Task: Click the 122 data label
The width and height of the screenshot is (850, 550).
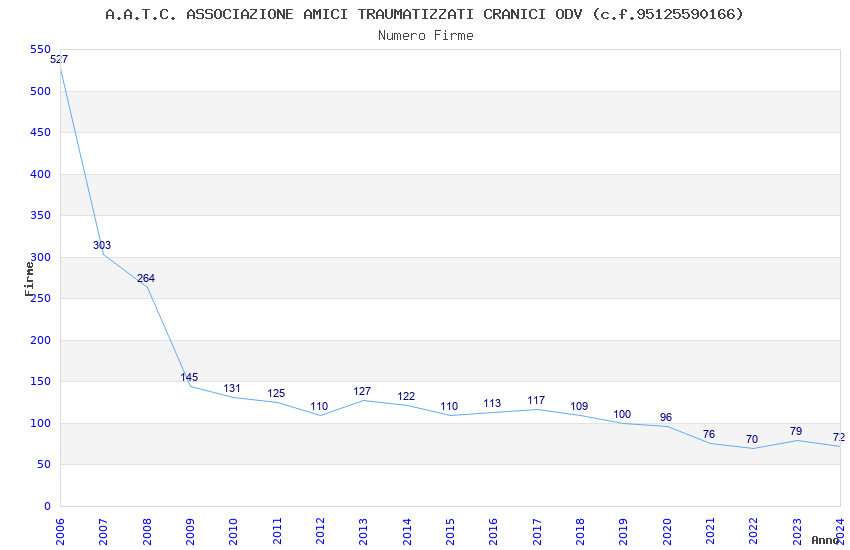Action: [x=406, y=396]
